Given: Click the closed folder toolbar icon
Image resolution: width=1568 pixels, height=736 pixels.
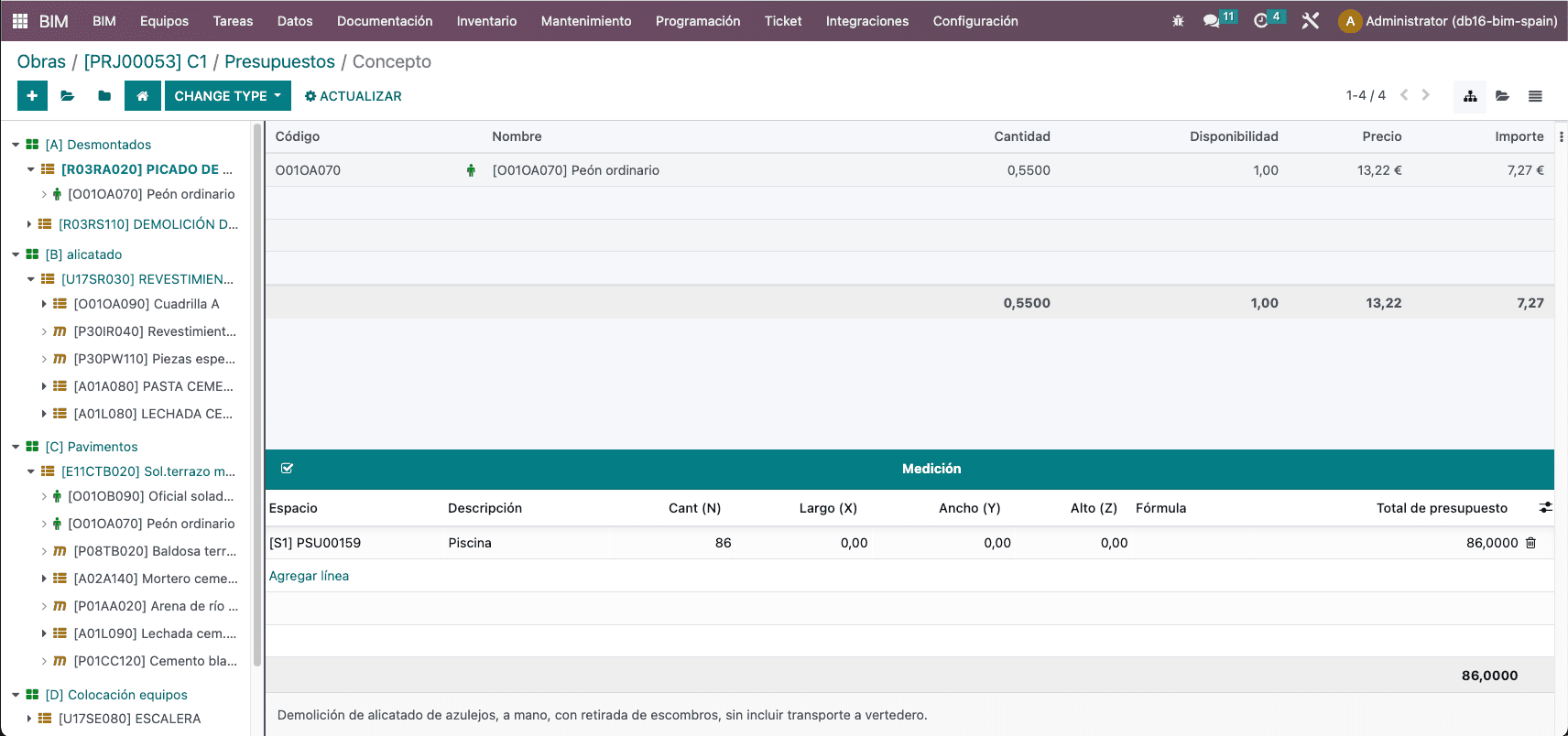Looking at the screenshot, I should pos(104,95).
